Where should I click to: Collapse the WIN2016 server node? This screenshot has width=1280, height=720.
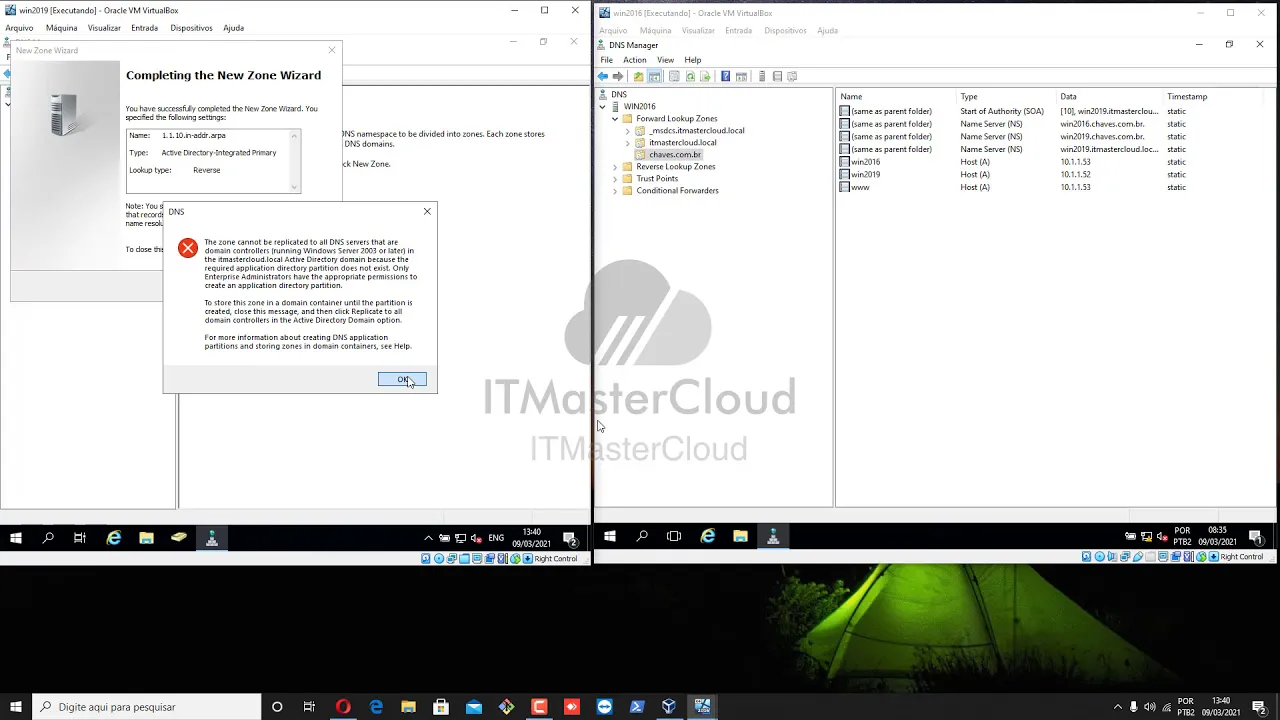point(603,106)
